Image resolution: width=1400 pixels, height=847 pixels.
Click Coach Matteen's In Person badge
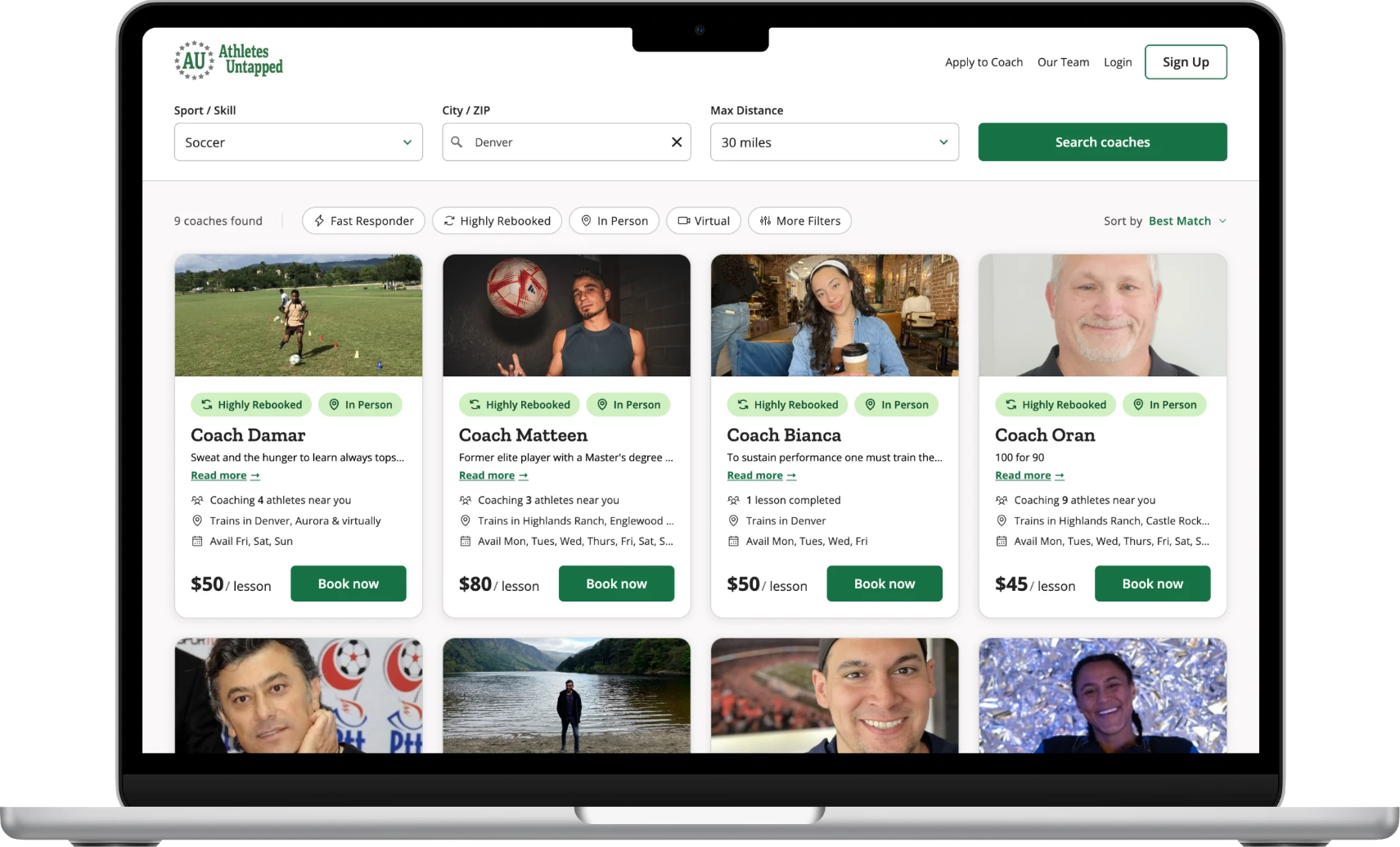pyautogui.click(x=628, y=404)
